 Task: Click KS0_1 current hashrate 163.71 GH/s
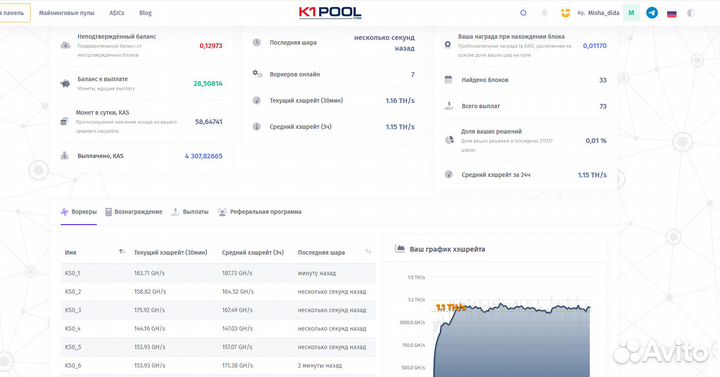(149, 273)
